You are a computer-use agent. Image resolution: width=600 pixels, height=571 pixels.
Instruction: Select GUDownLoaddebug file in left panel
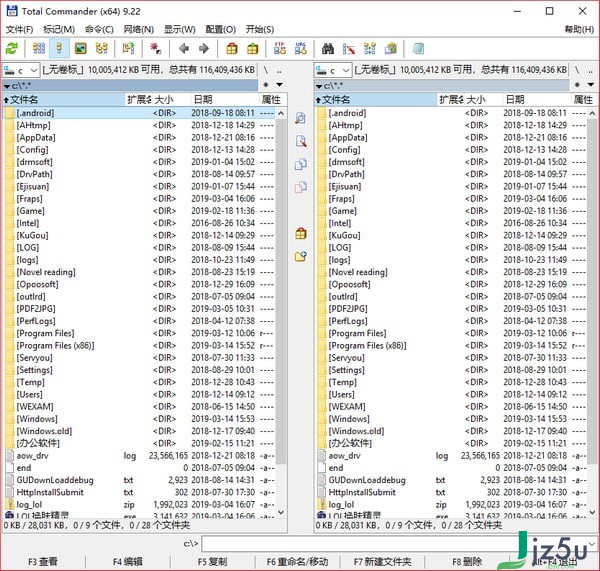(x=140, y=480)
